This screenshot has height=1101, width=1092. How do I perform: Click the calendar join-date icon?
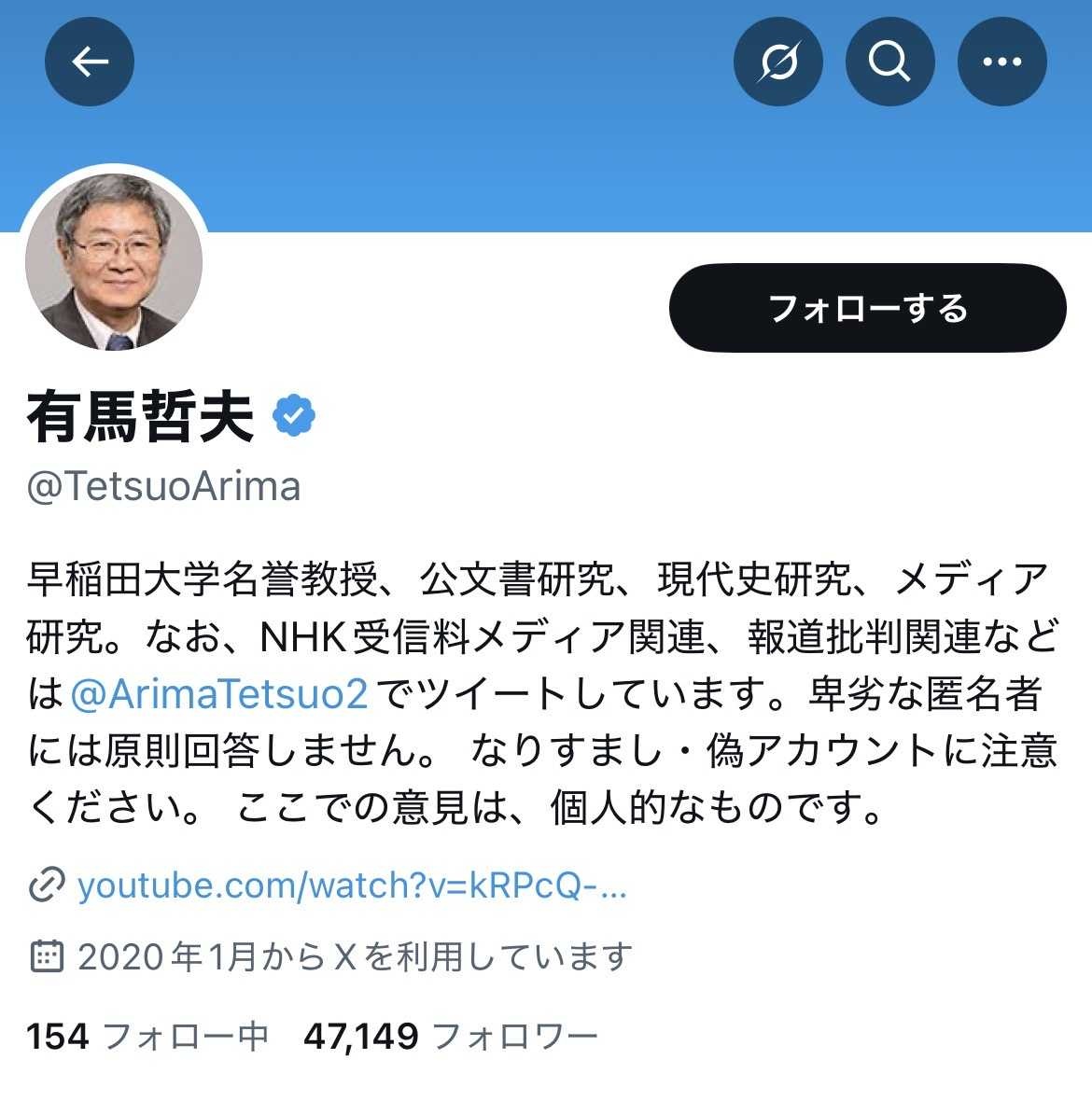[47, 956]
